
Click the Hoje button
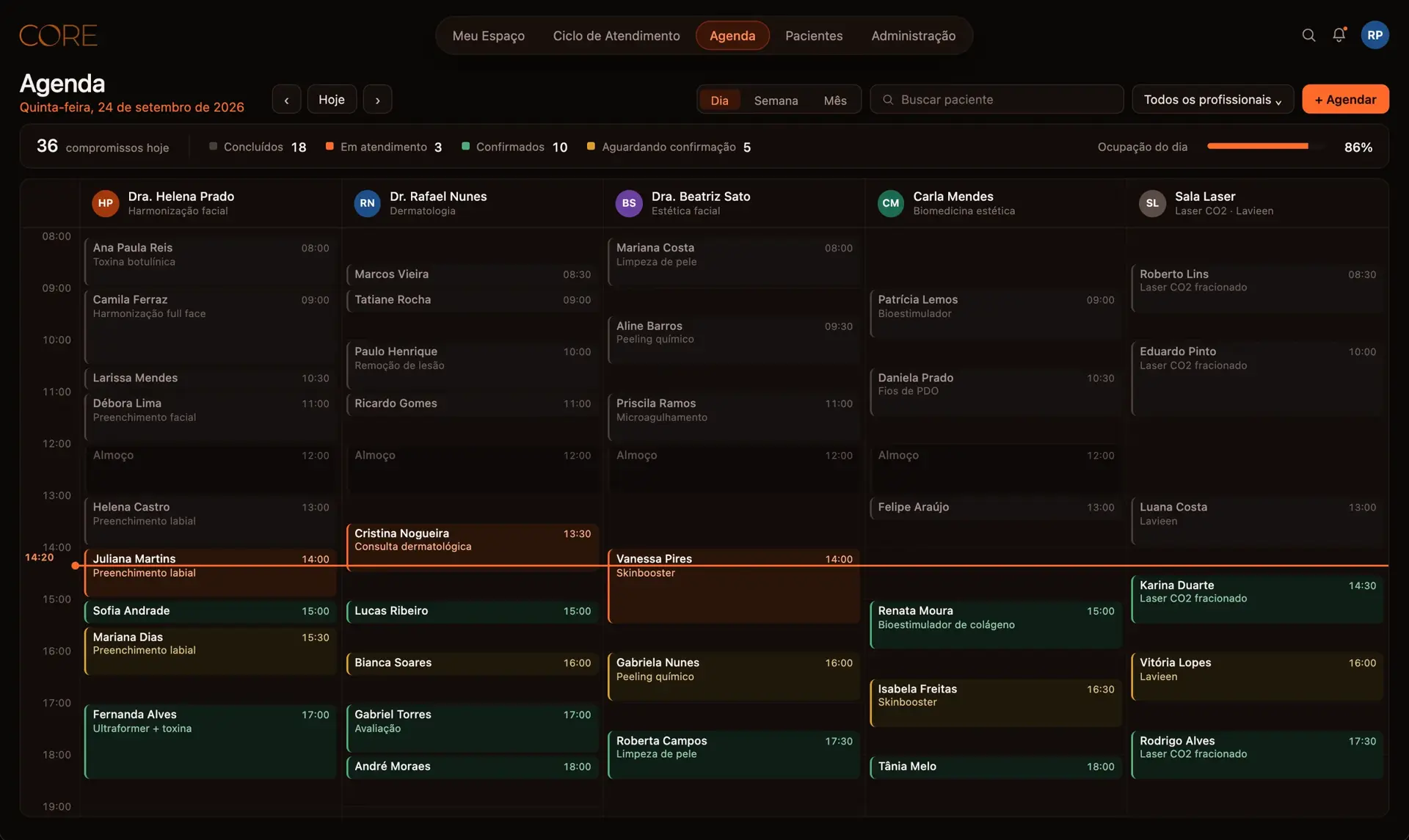point(332,100)
